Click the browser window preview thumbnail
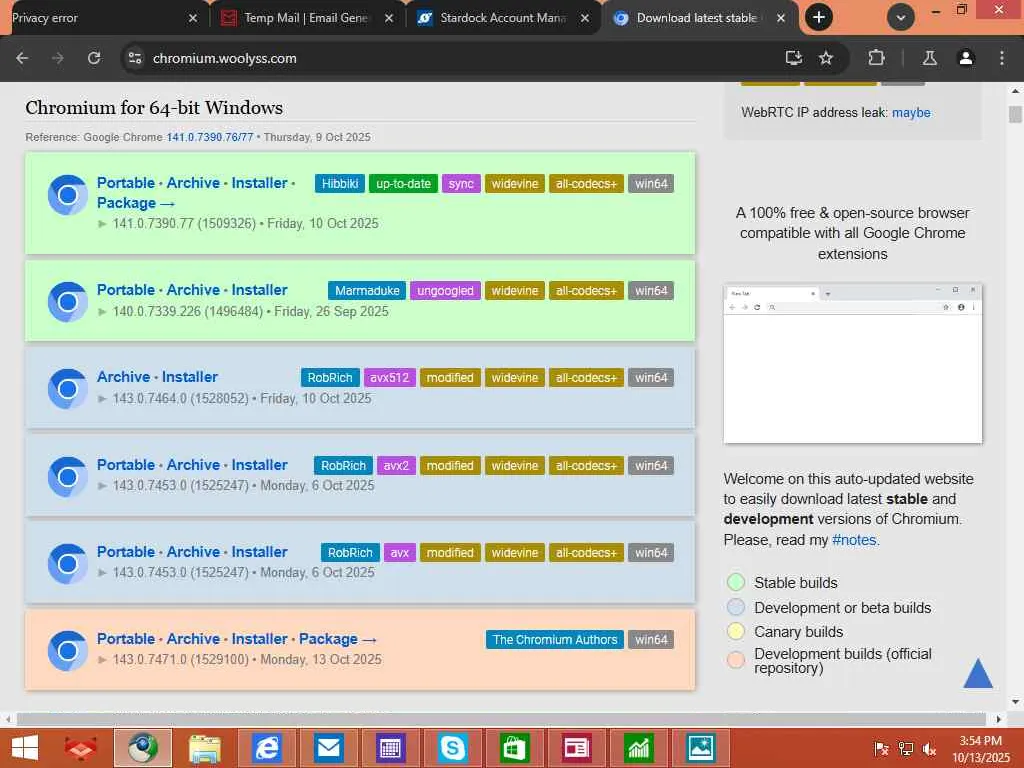The width and height of the screenshot is (1024, 768). pos(852,364)
